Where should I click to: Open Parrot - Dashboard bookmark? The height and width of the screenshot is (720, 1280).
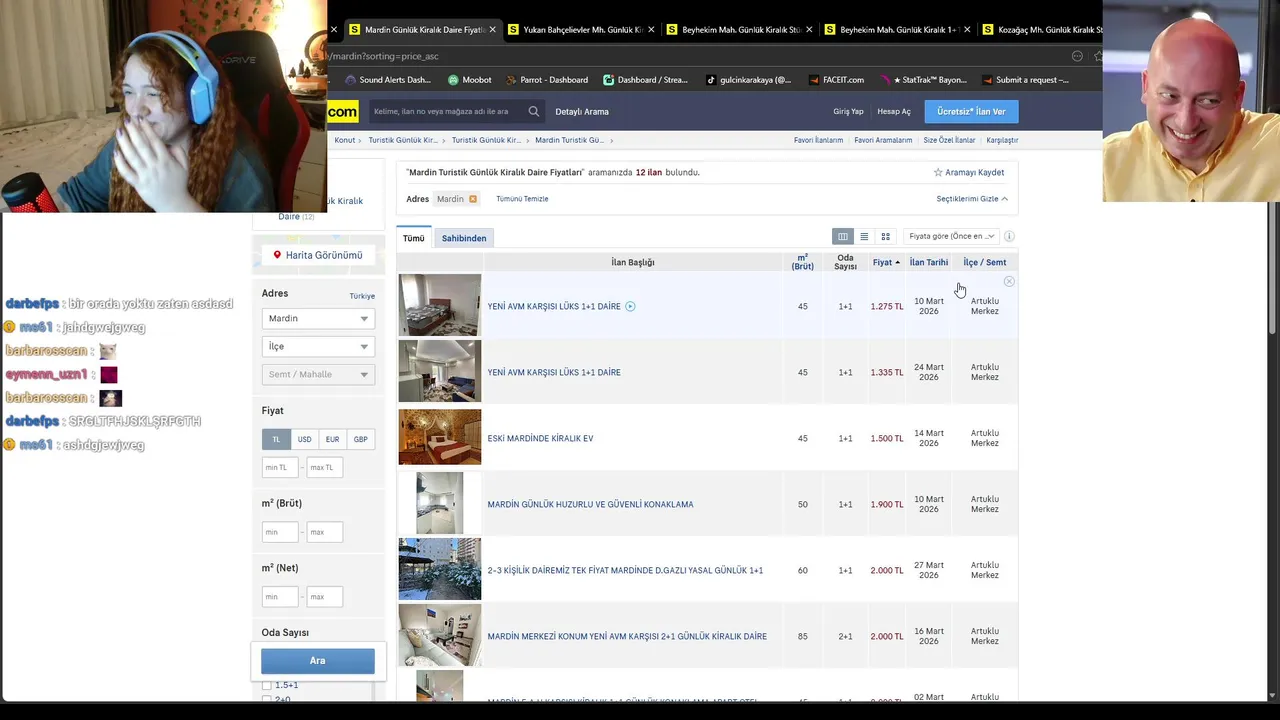point(547,80)
